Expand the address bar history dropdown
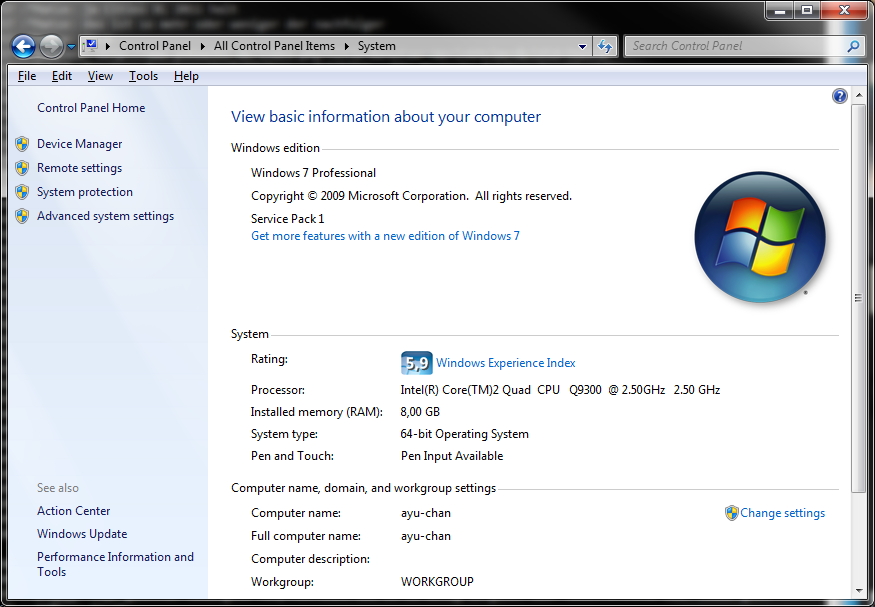 pyautogui.click(x=583, y=46)
